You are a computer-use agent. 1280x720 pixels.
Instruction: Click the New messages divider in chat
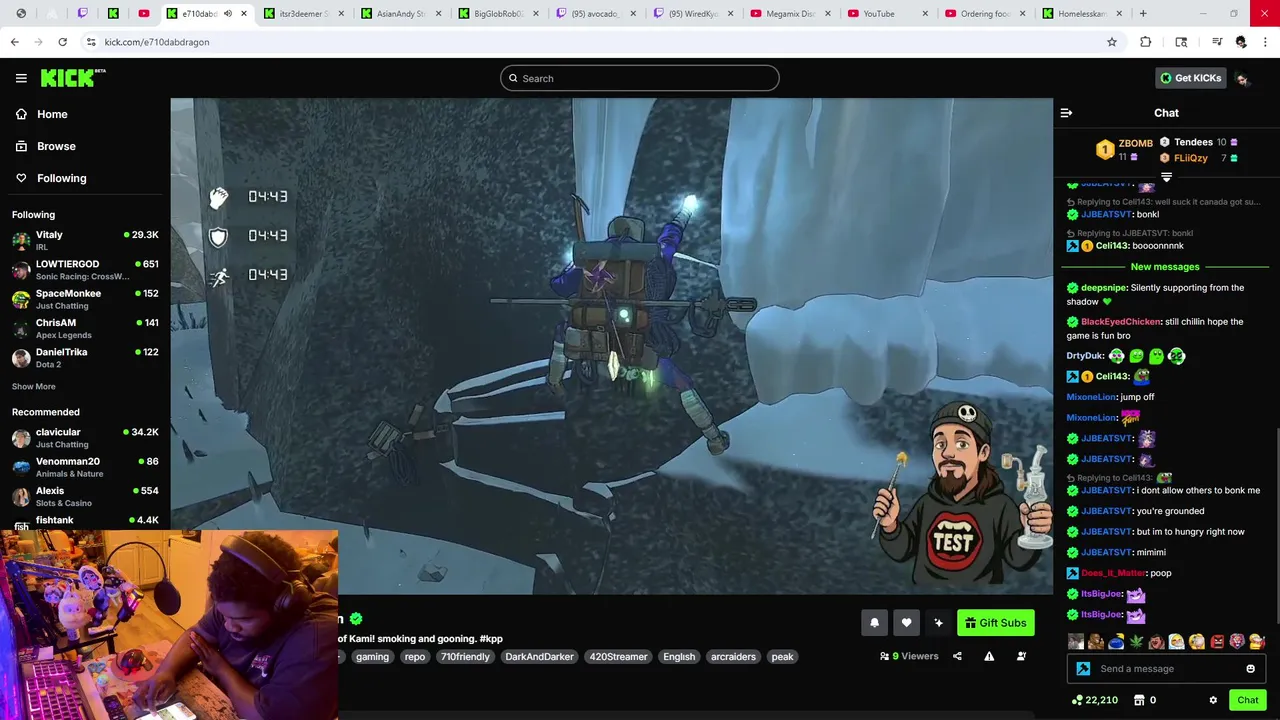coord(1165,267)
